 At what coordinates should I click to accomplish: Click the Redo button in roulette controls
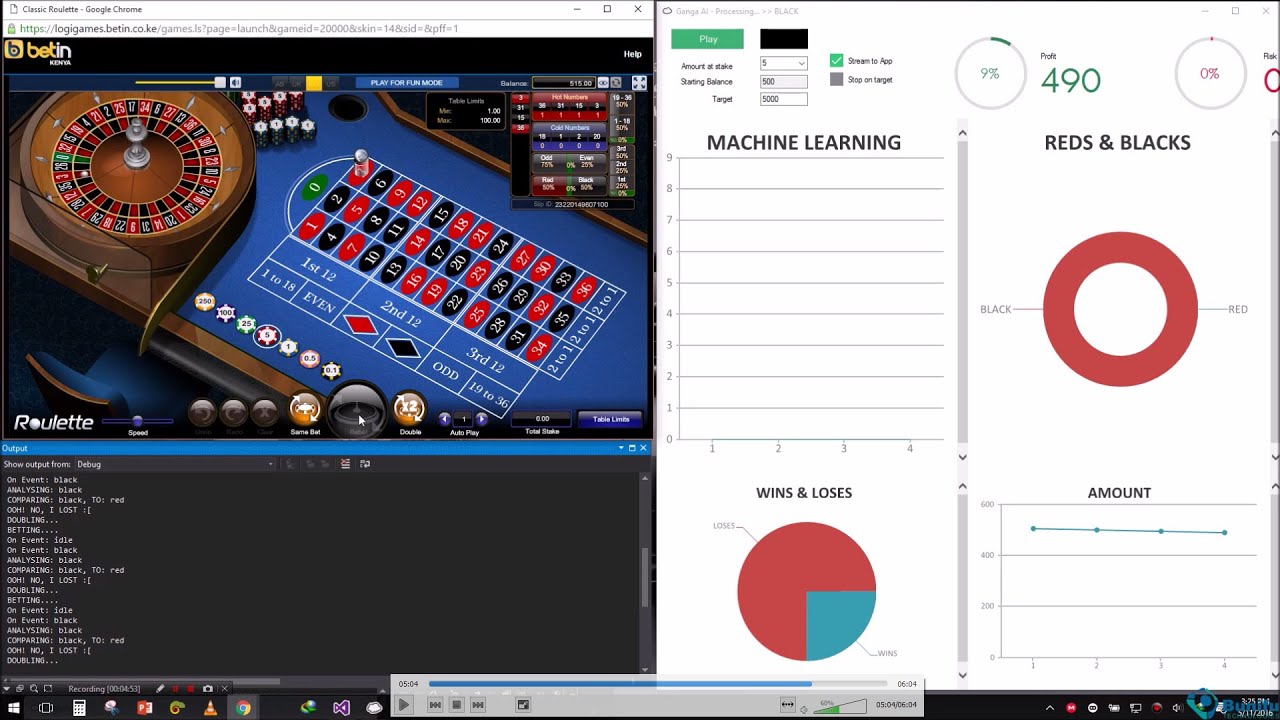point(233,412)
